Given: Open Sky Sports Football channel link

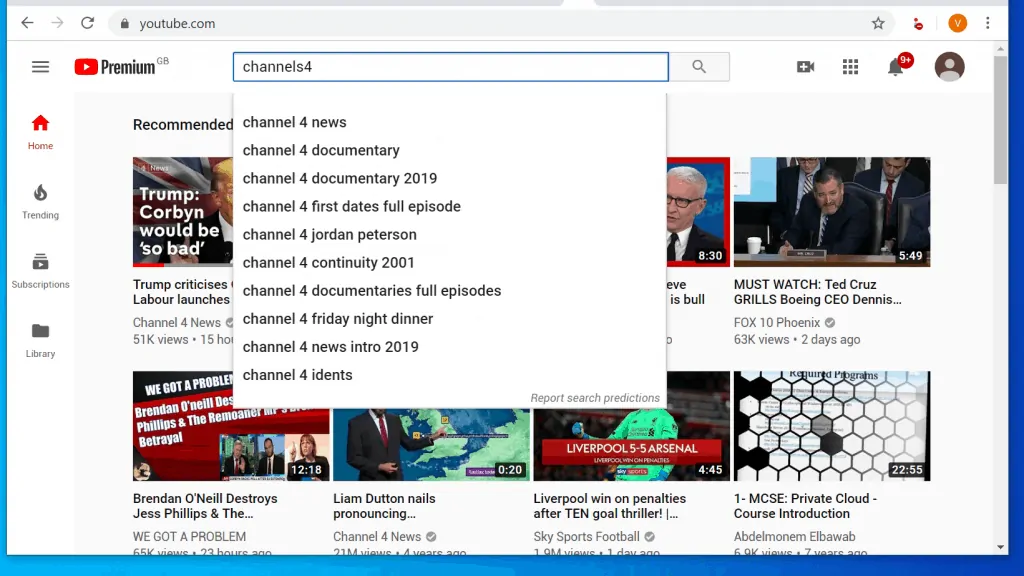Looking at the screenshot, I should click(586, 537).
